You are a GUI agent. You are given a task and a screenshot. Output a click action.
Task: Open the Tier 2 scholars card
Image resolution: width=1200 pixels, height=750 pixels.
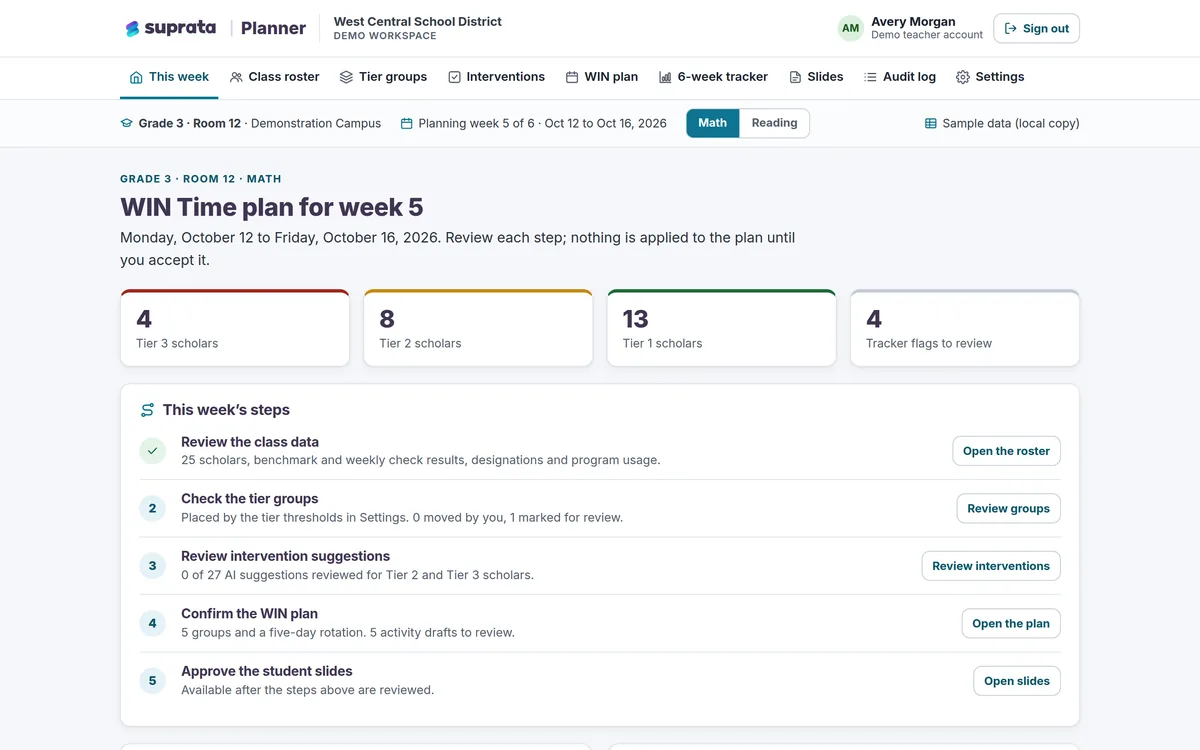point(478,328)
